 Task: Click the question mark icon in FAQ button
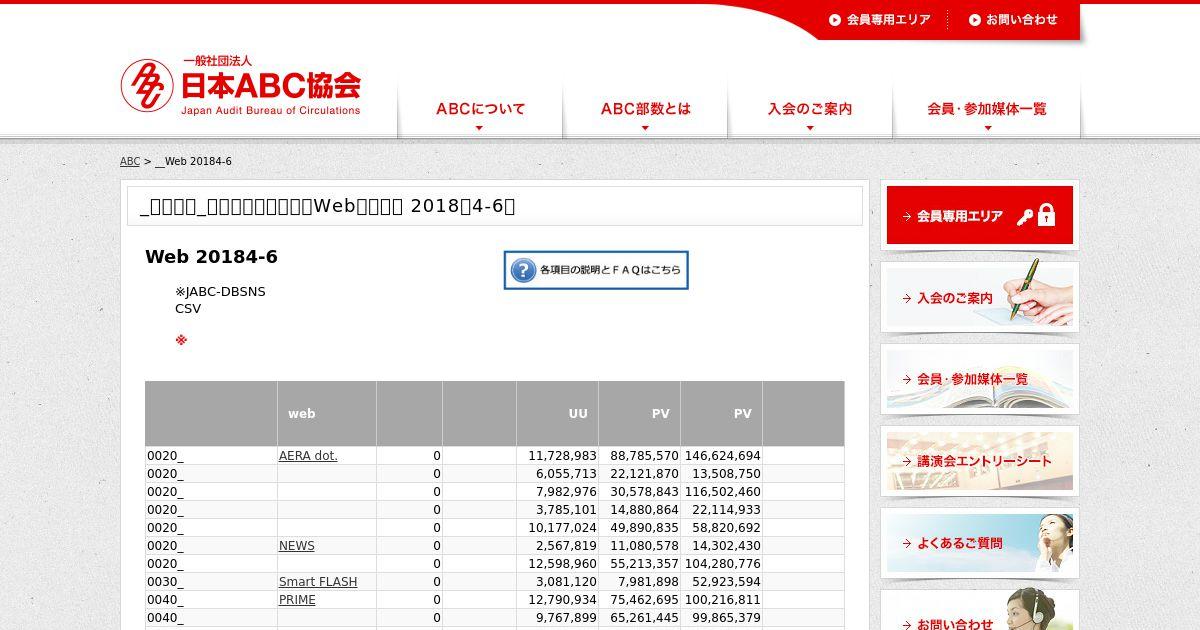523,270
